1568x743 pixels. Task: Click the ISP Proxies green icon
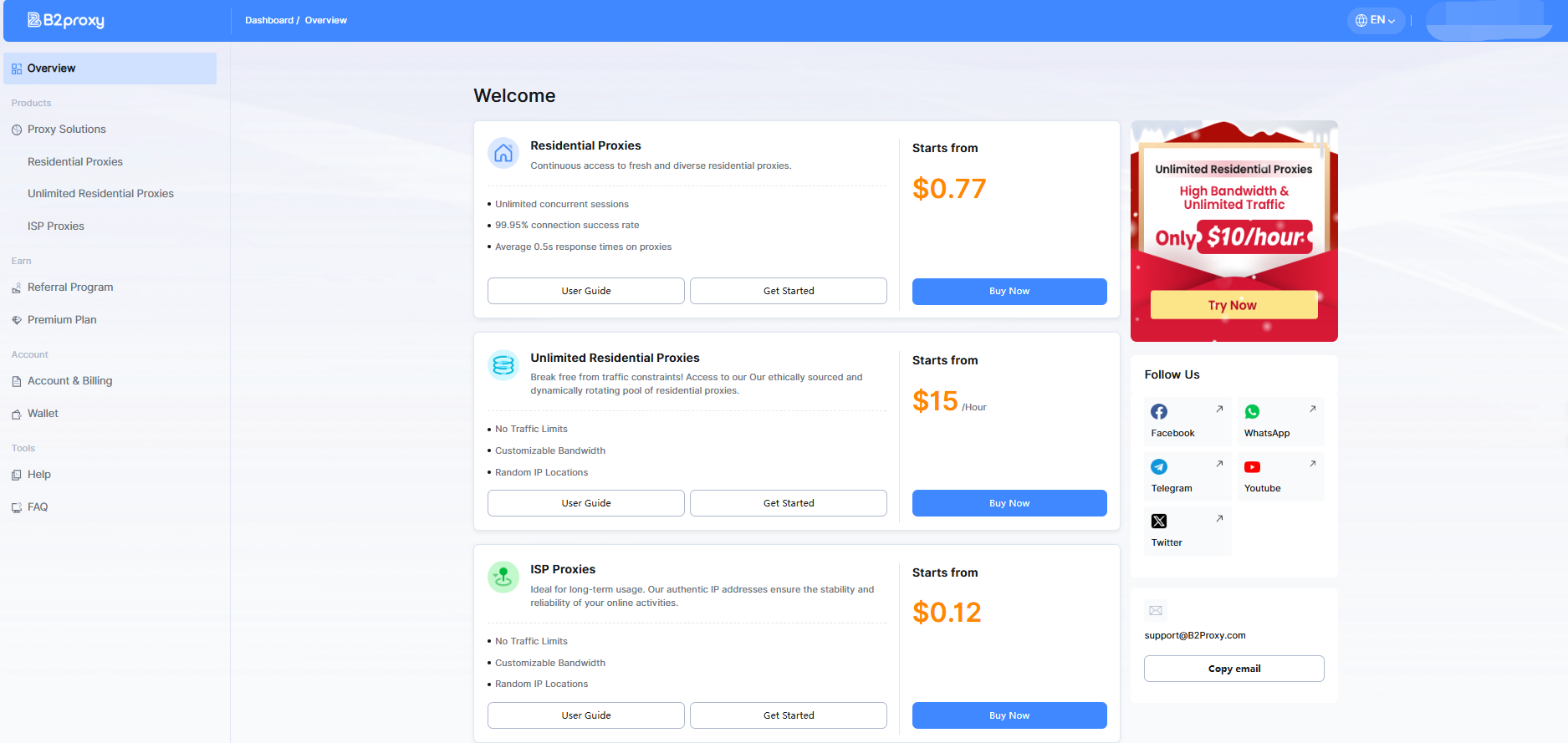(x=503, y=577)
